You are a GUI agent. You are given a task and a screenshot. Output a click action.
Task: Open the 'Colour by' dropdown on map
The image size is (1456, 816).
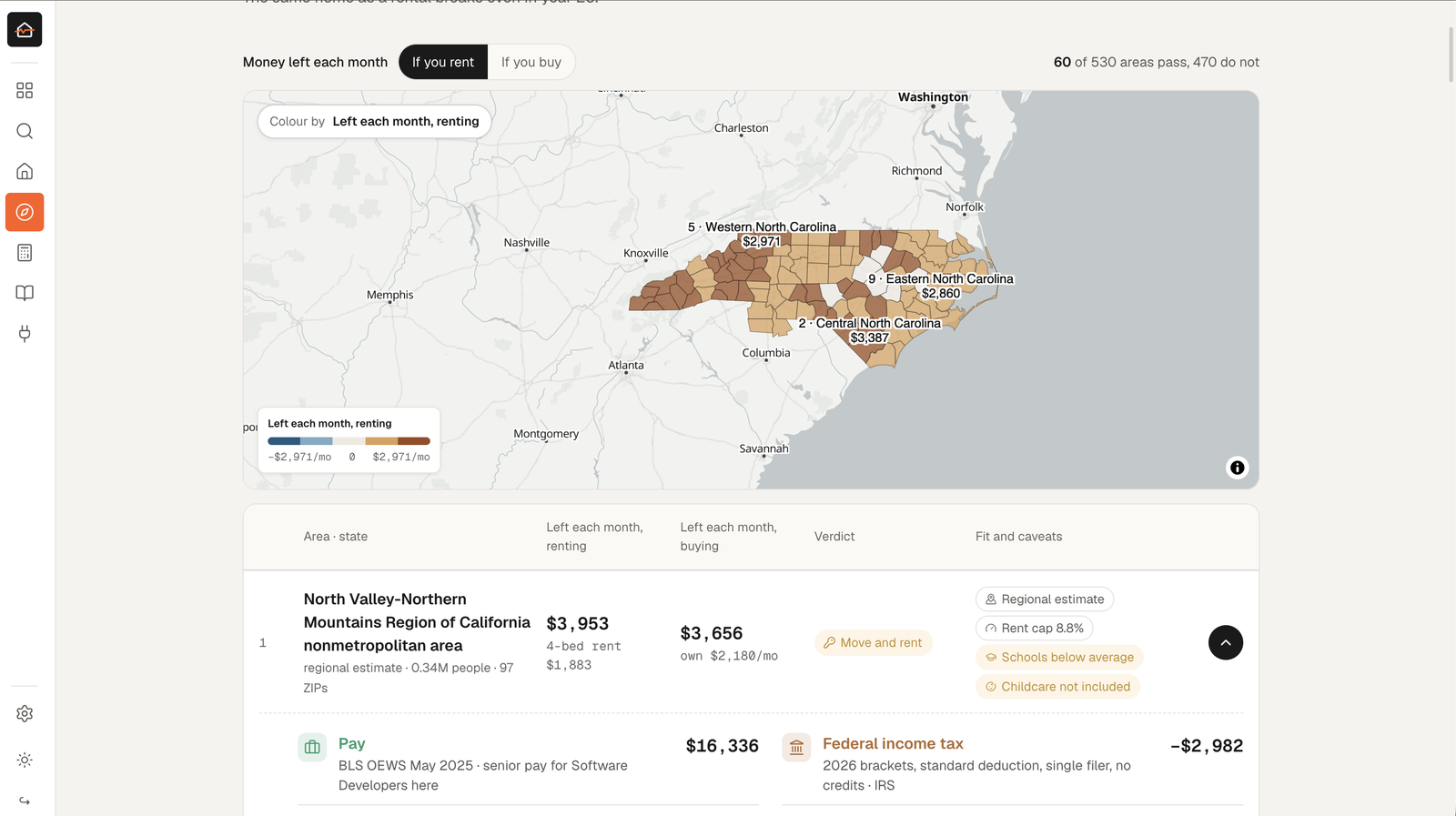[374, 121]
